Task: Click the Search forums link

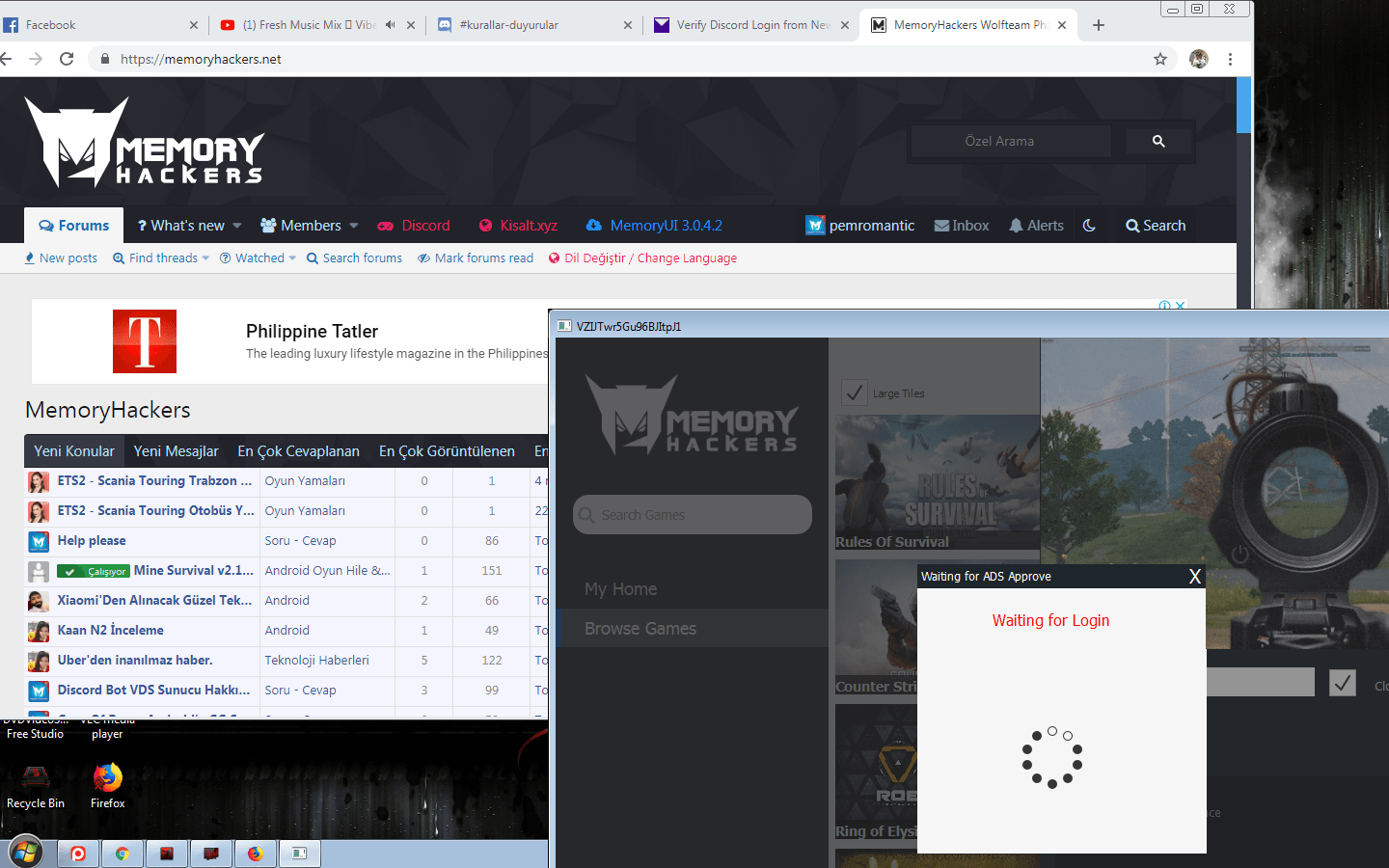Action: pos(354,258)
